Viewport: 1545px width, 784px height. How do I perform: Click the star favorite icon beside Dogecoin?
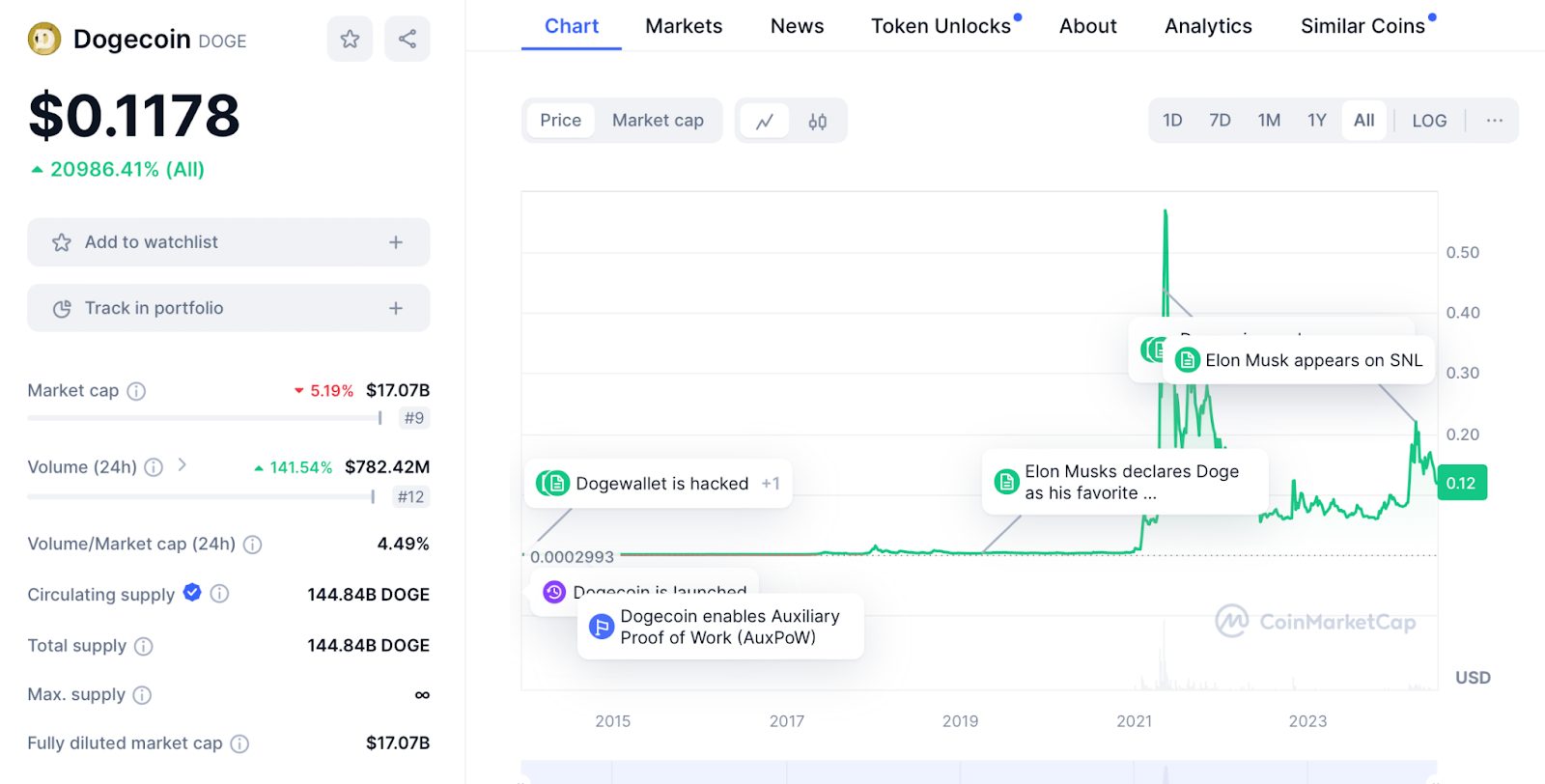click(350, 40)
